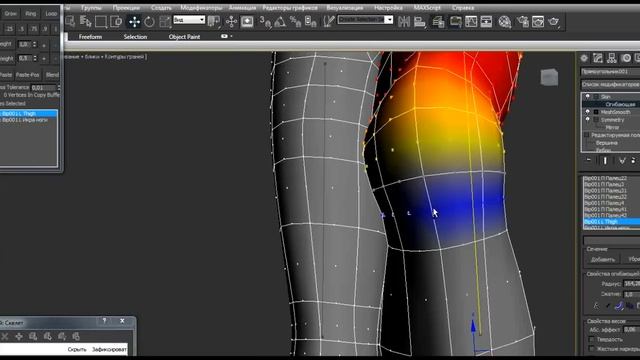Open the Curve Editor icon
Image resolution: width=640 pixels, height=360 pixels.
[471, 22]
